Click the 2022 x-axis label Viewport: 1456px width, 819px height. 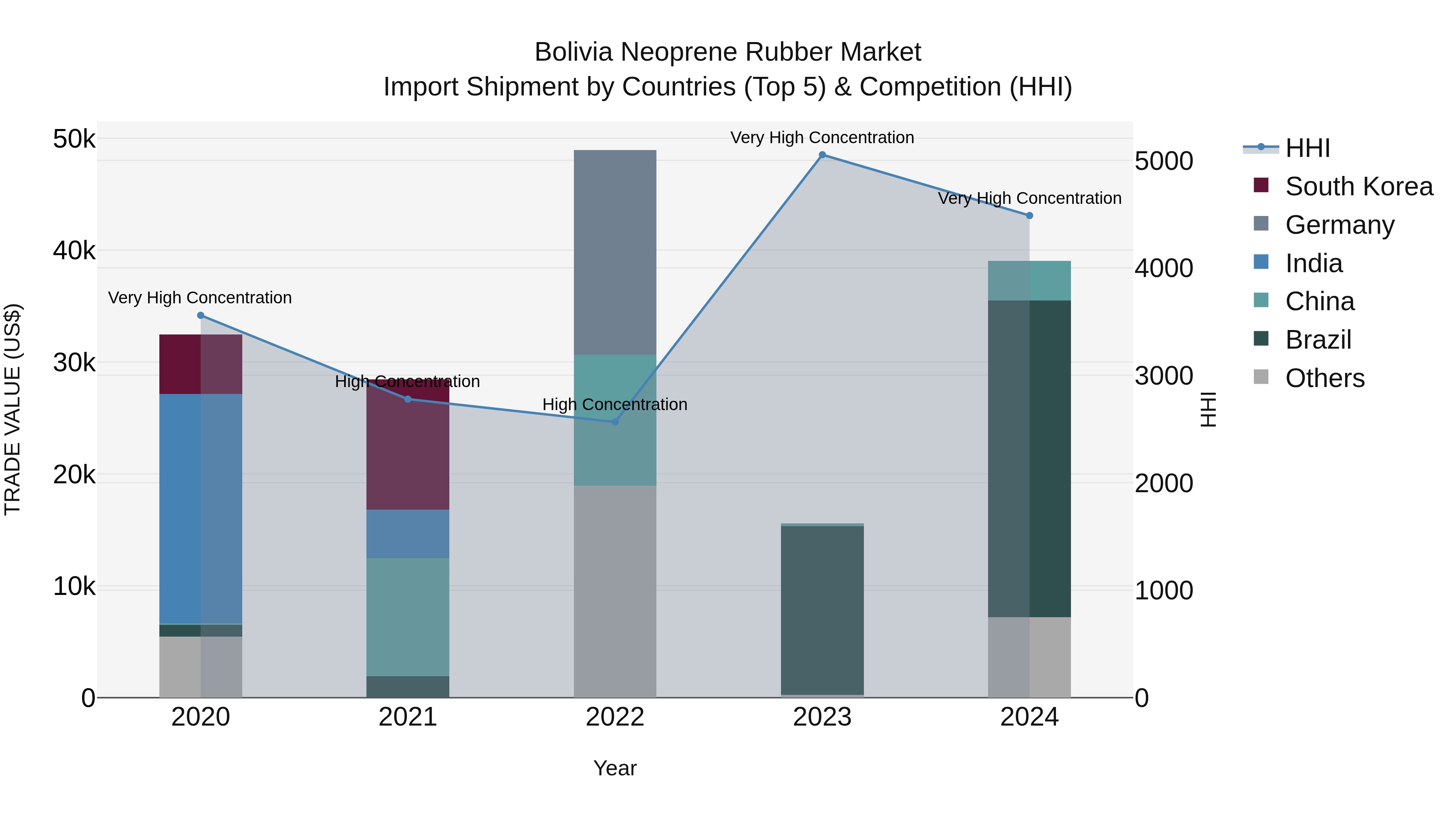[x=615, y=717]
